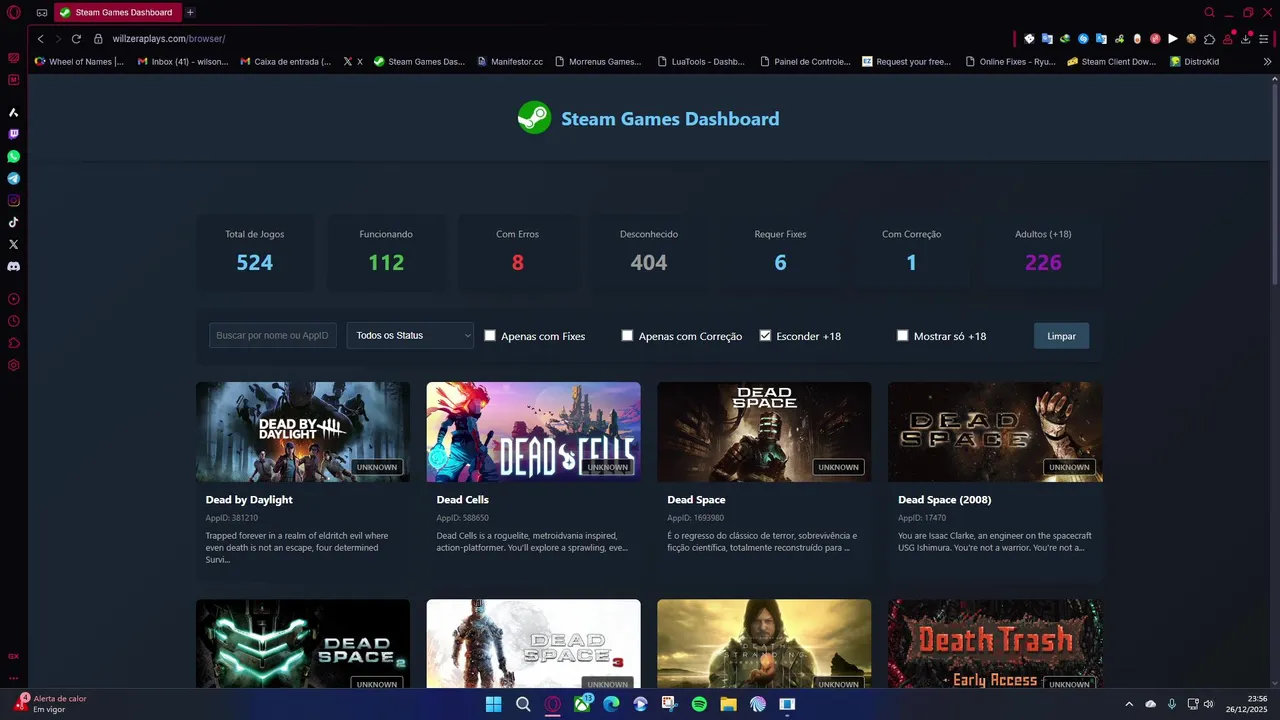The height and width of the screenshot is (720, 1280).
Task: Click the Opera GX menu logo
Action: coord(14,13)
